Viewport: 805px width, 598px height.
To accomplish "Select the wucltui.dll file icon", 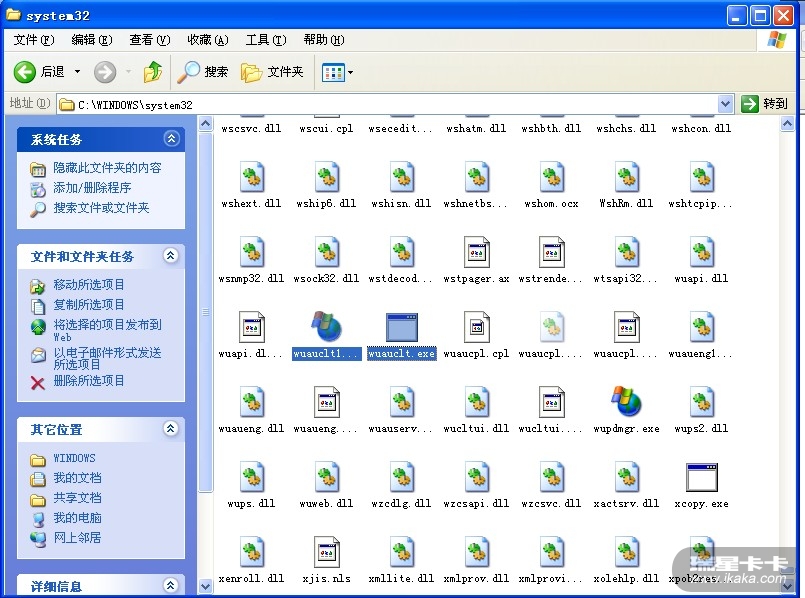I will pos(476,402).
